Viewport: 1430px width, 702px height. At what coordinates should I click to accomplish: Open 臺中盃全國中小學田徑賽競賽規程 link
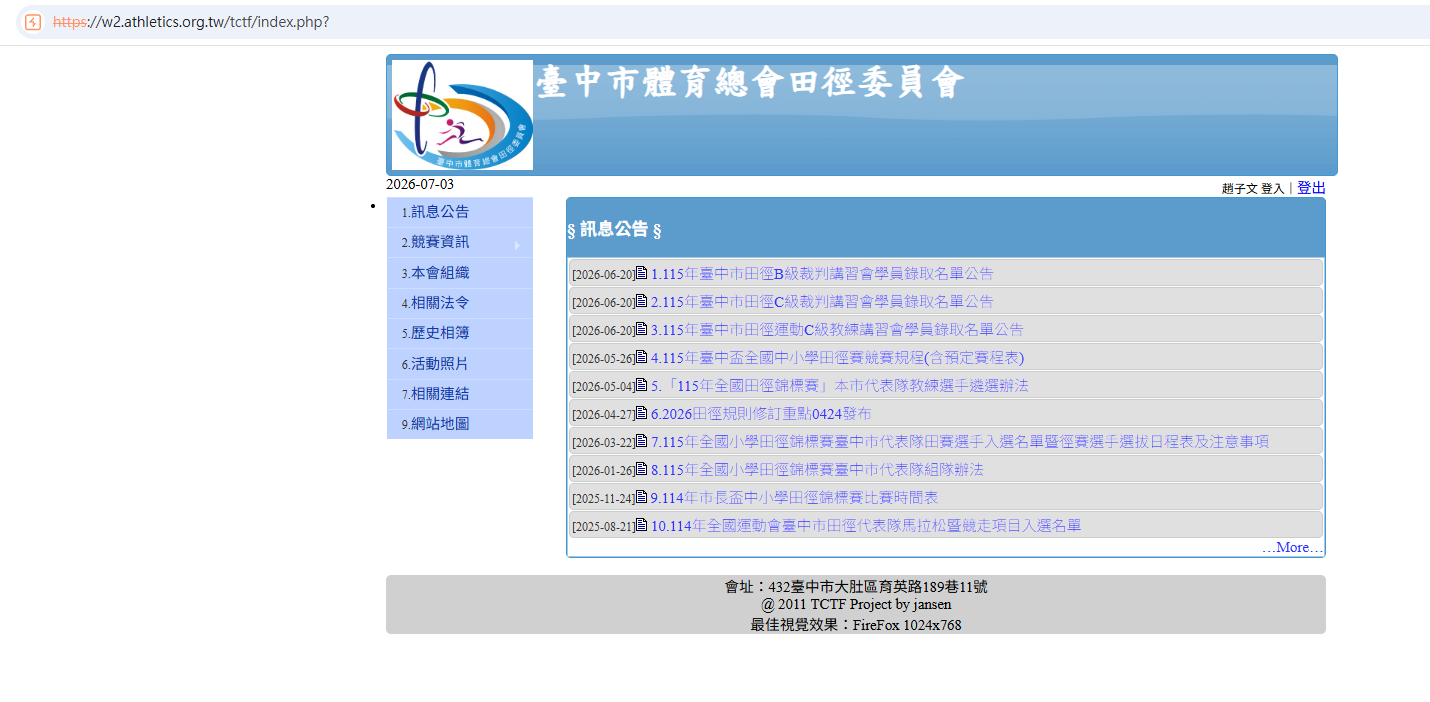coord(837,358)
